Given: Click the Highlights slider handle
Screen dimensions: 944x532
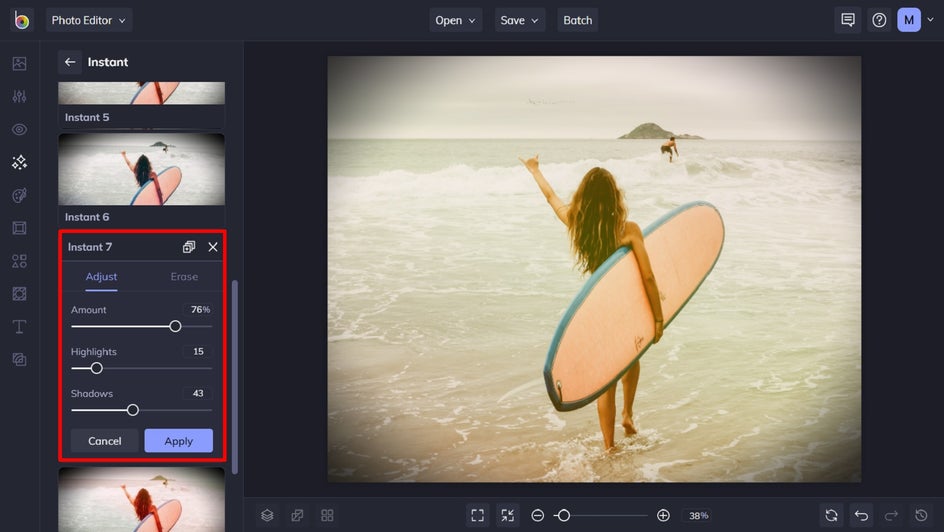Looking at the screenshot, I should tap(96, 368).
